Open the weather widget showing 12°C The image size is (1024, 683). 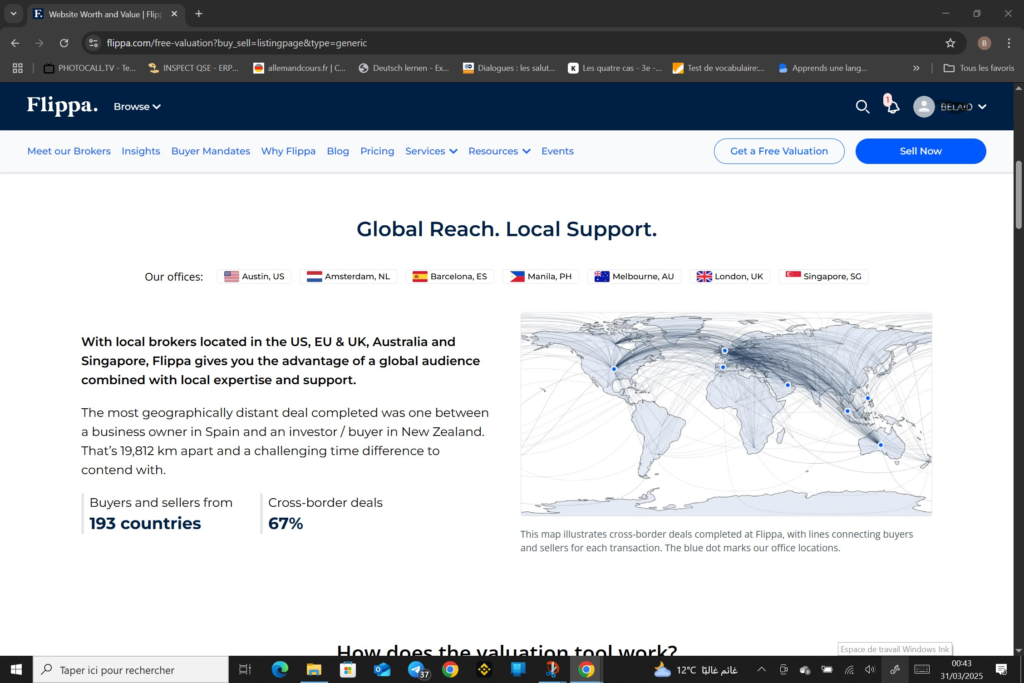(696, 669)
